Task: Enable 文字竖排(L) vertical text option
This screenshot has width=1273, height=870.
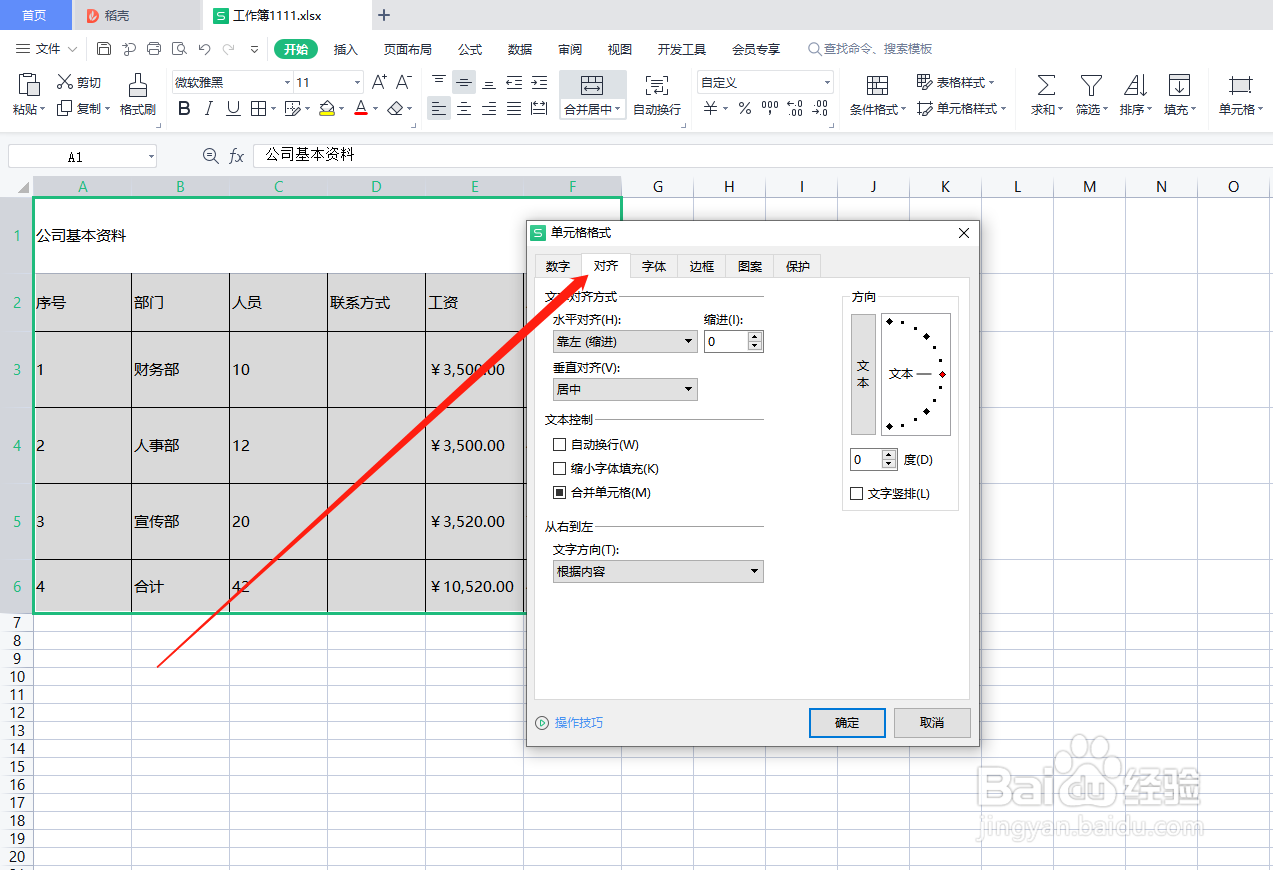Action: (x=856, y=492)
